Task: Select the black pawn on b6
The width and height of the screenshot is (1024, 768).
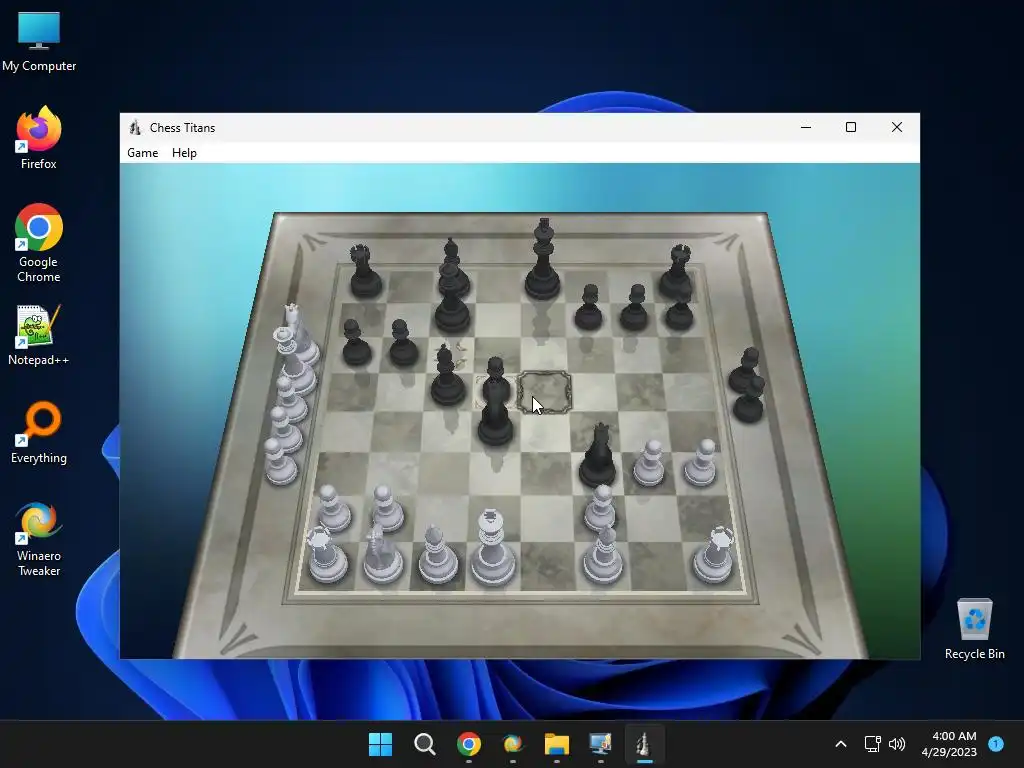Action: 403,343
